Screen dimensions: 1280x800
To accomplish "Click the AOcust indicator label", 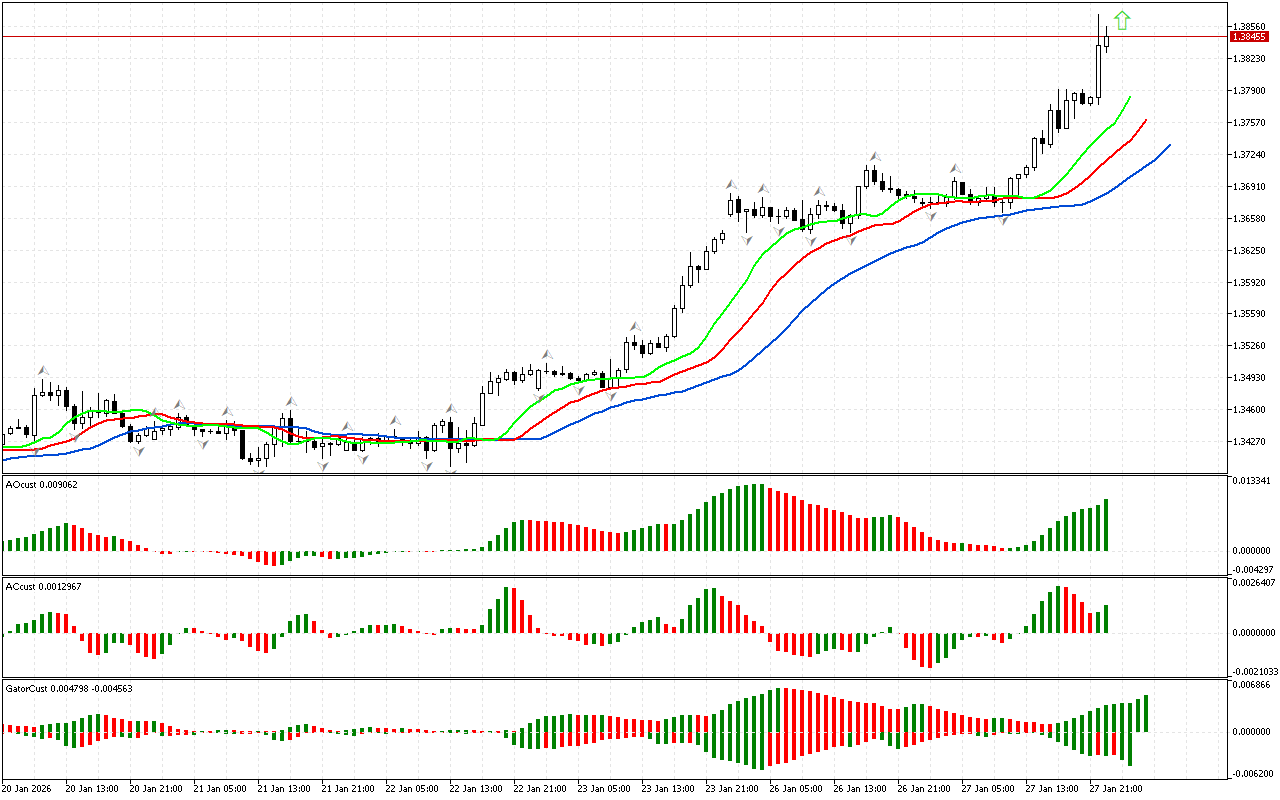I will (41, 485).
